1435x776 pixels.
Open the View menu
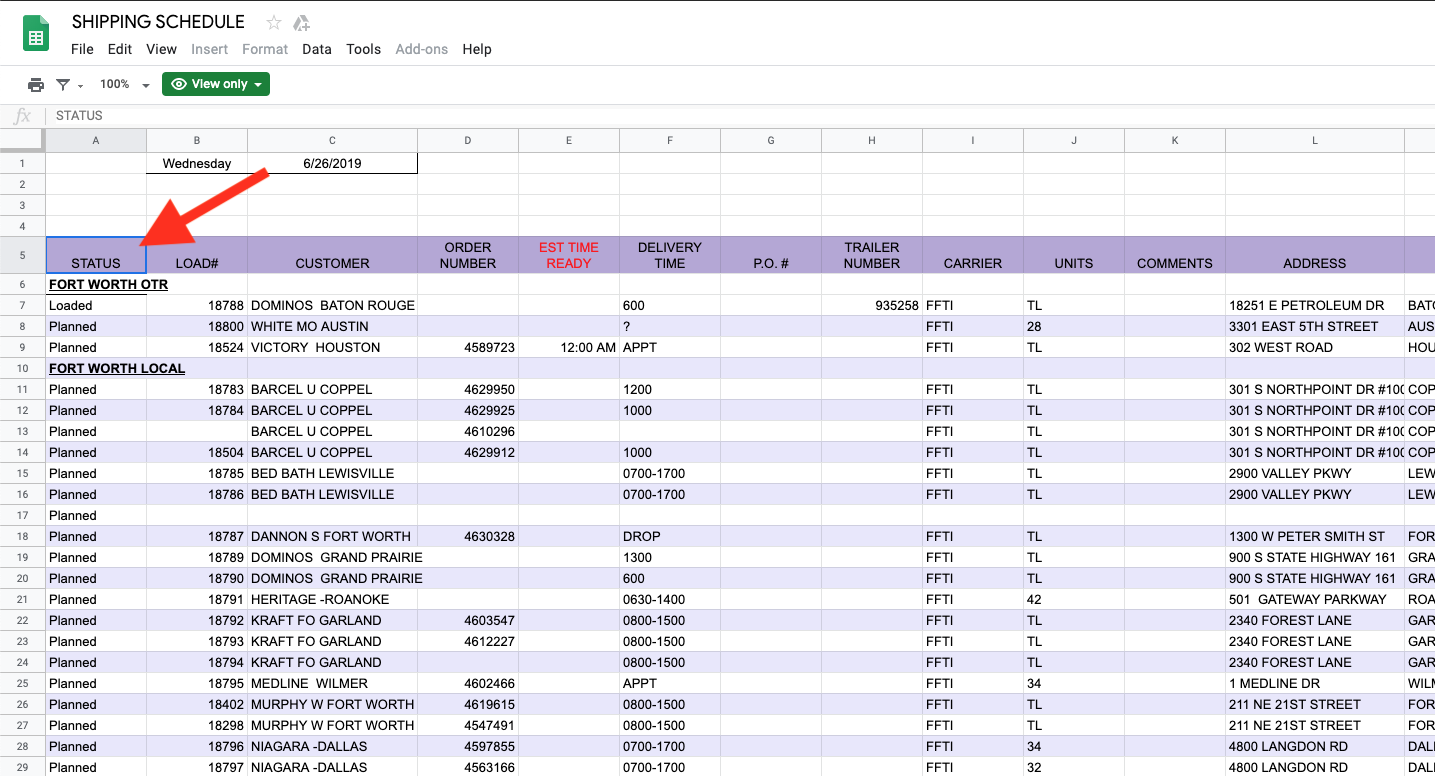point(161,49)
